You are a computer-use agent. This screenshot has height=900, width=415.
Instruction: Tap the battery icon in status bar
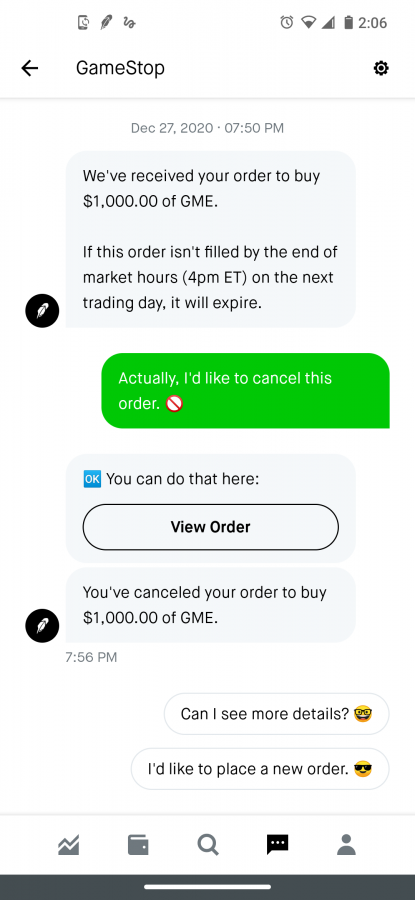(348, 23)
